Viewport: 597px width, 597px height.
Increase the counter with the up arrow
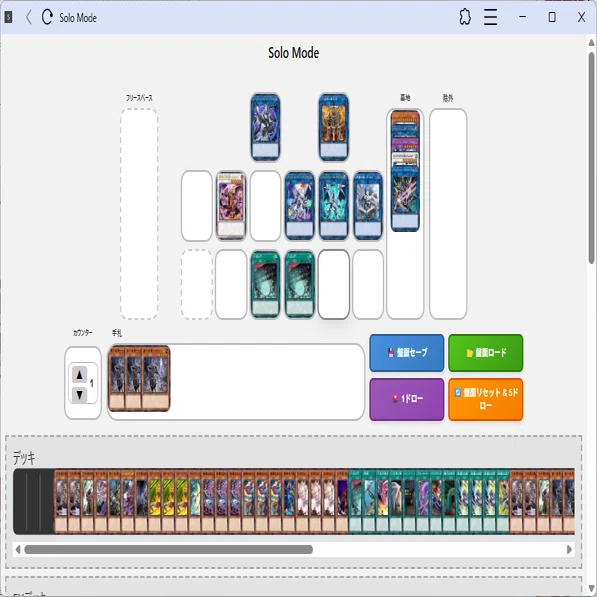pyautogui.click(x=79, y=375)
